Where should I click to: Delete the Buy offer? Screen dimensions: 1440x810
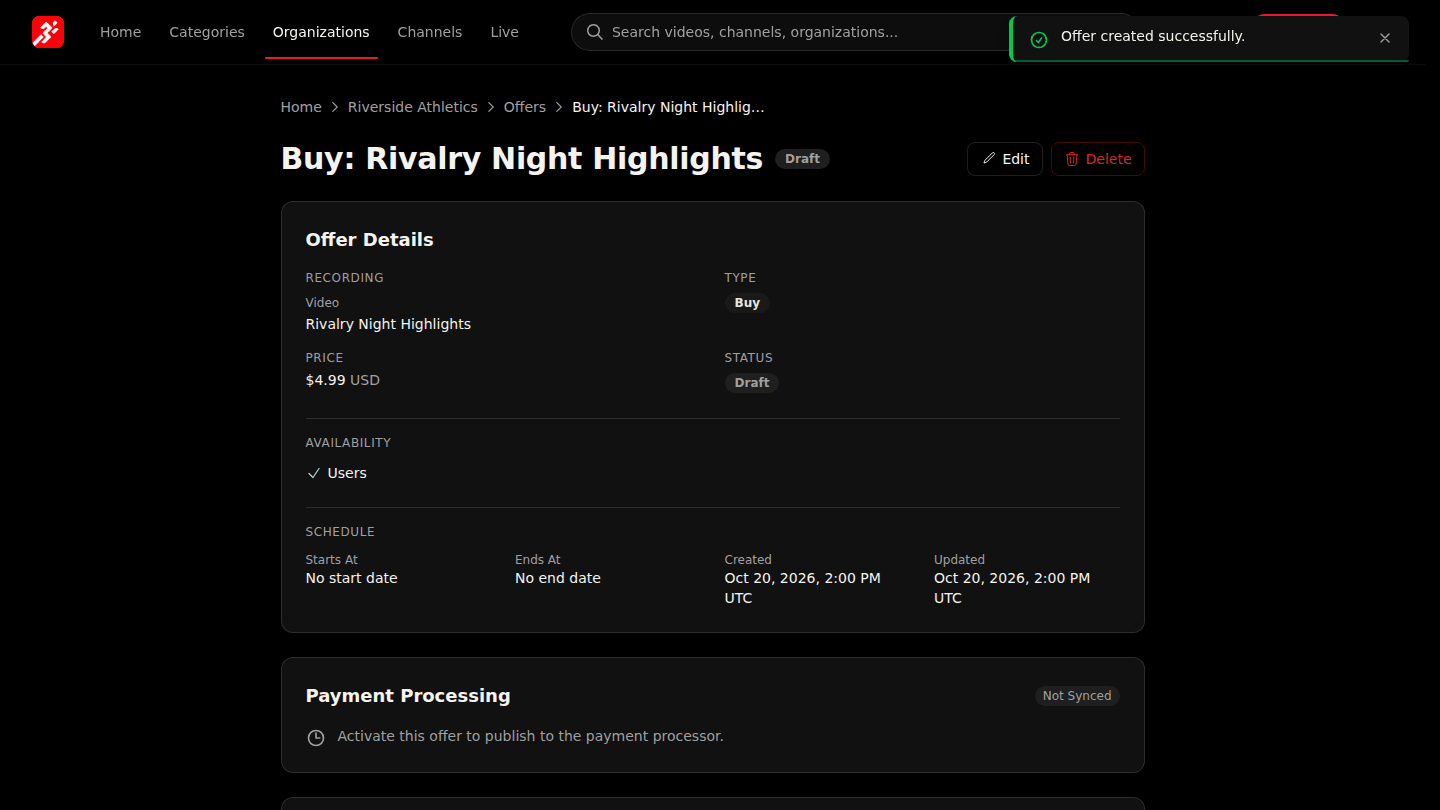click(x=1098, y=159)
